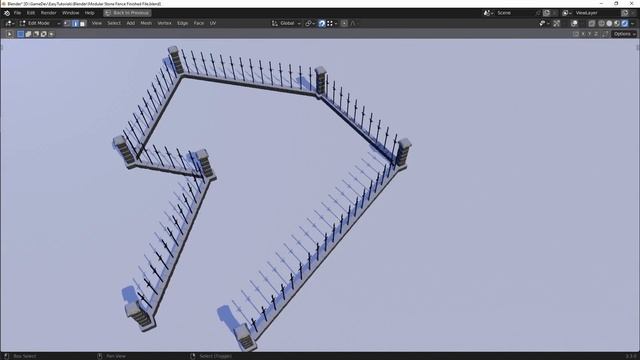Click the active tool icon in tool settings
The height and width of the screenshot is (360, 640).
pyautogui.click(x=9, y=34)
